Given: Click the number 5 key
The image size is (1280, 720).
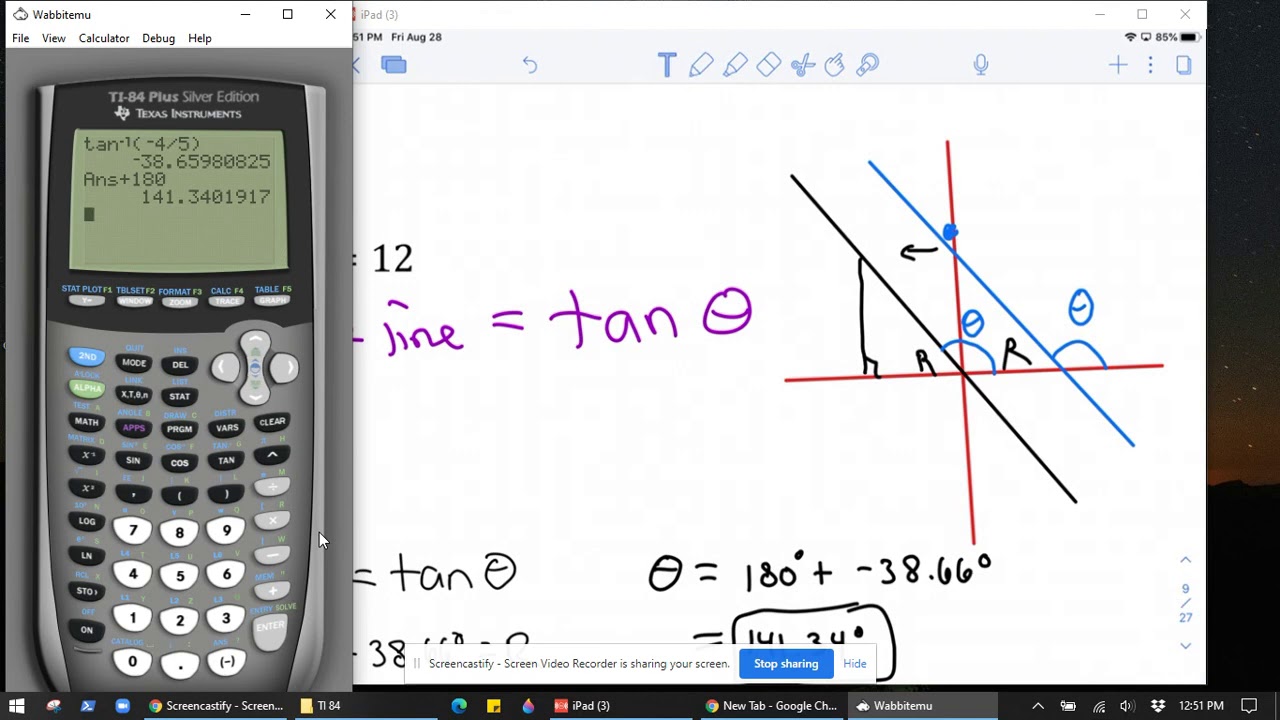Looking at the screenshot, I should pyautogui.click(x=180, y=576).
